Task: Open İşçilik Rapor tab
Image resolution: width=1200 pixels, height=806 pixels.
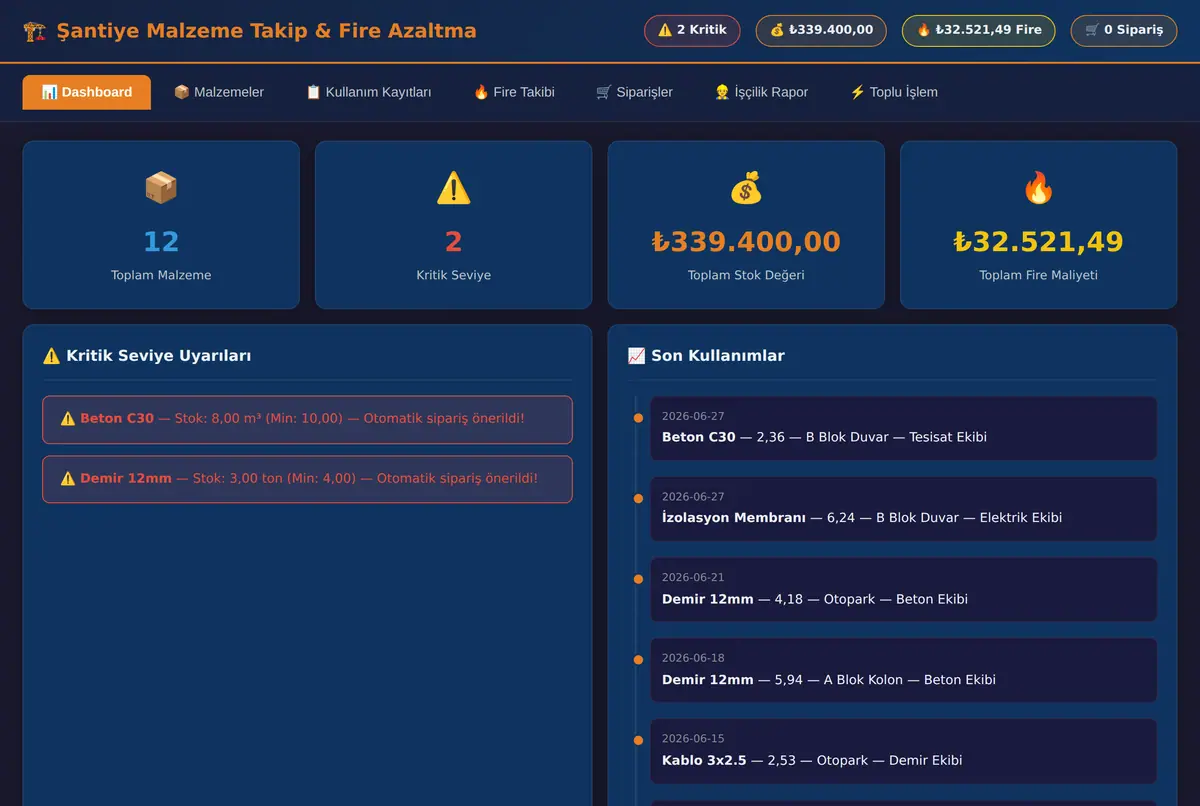Action: 761,92
